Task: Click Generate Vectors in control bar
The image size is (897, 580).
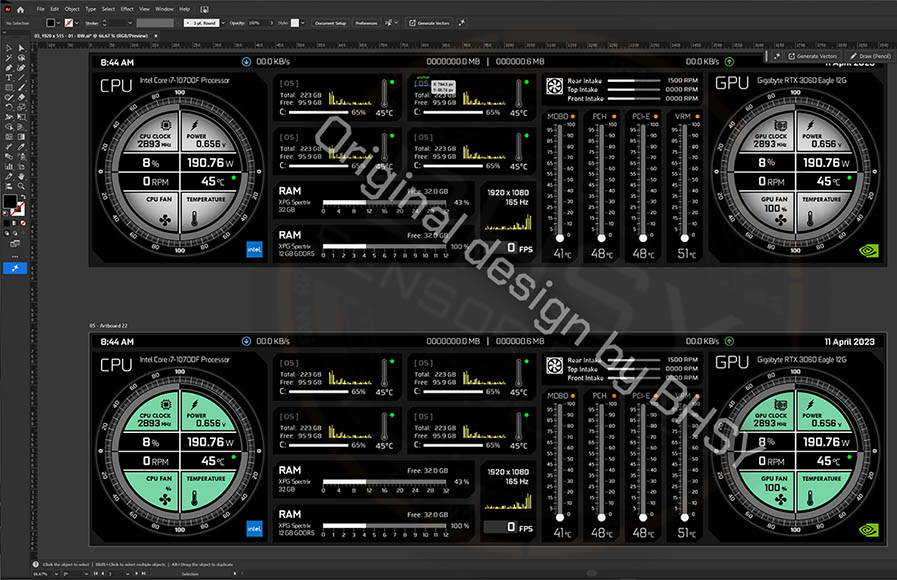Action: (x=430, y=23)
